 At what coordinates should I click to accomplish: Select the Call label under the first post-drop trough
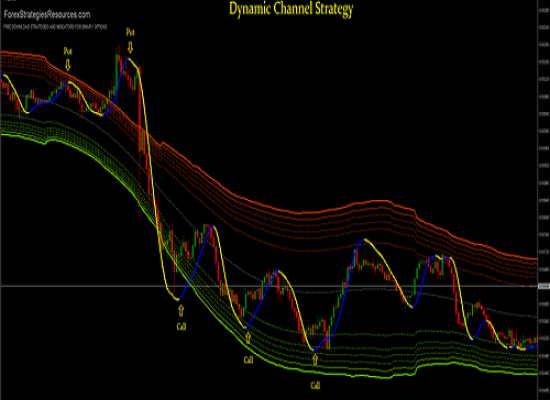[181, 327]
